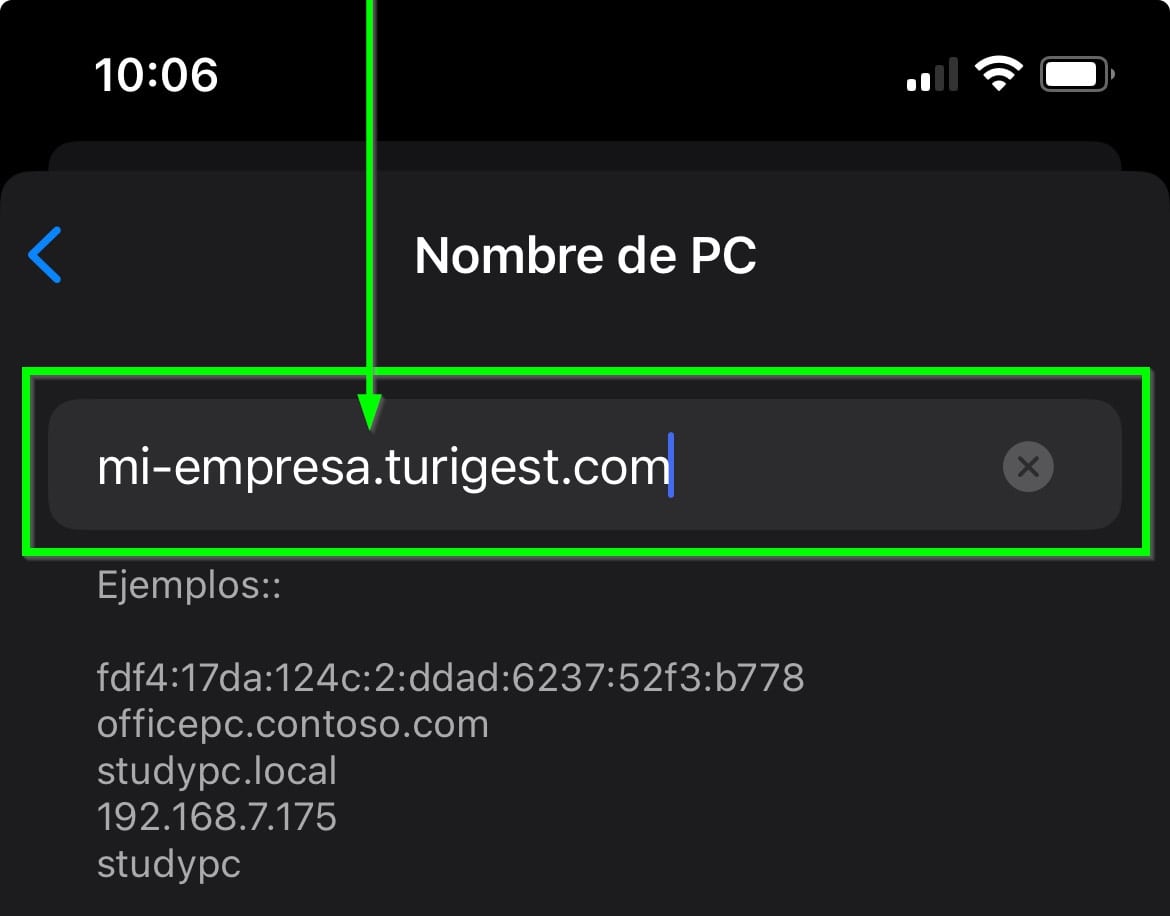This screenshot has height=916, width=1170.
Task: Tap the Nombre de PC title
Action: click(x=586, y=255)
